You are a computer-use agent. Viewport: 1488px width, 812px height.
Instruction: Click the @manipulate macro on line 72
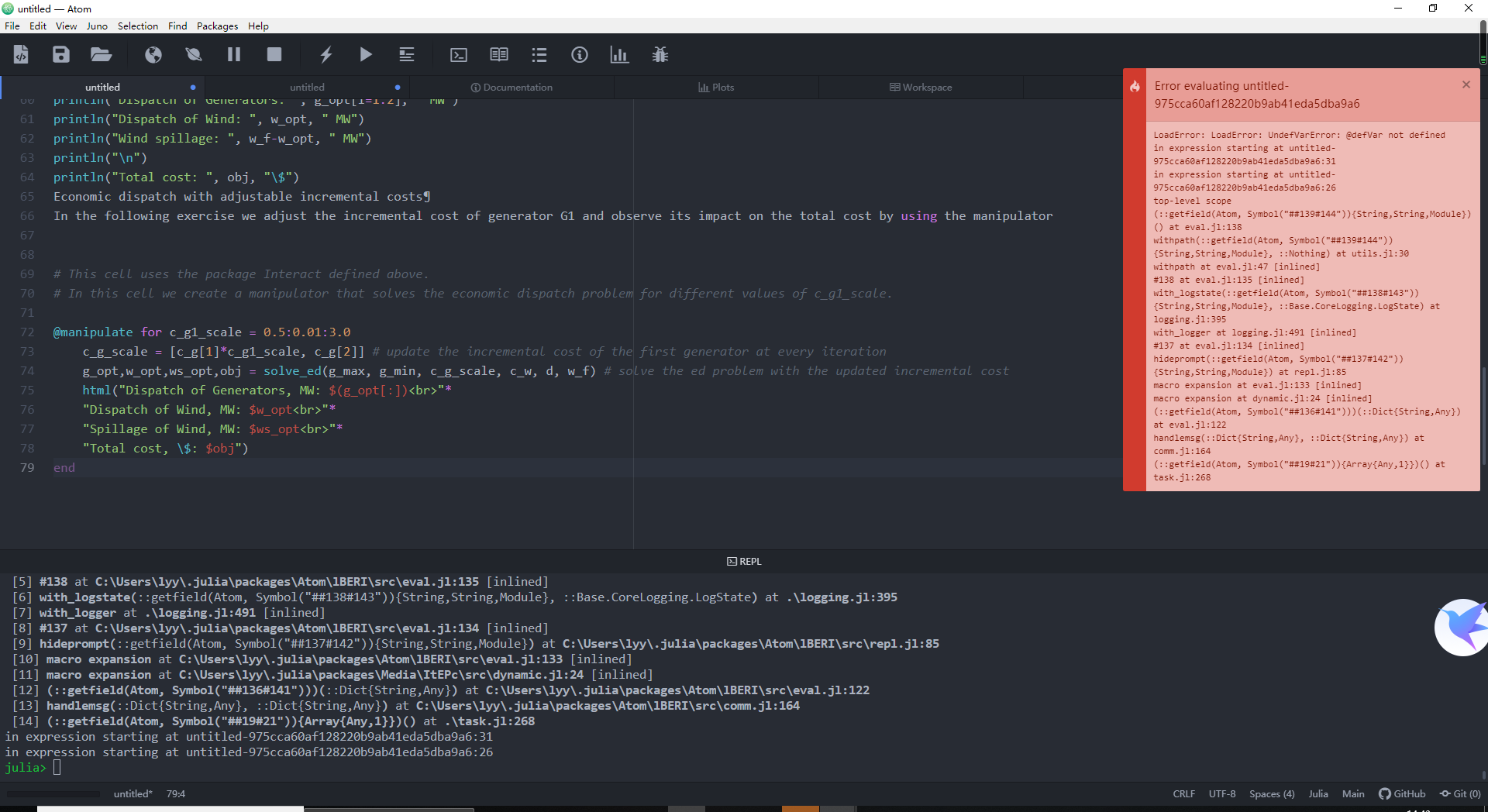[93, 332]
